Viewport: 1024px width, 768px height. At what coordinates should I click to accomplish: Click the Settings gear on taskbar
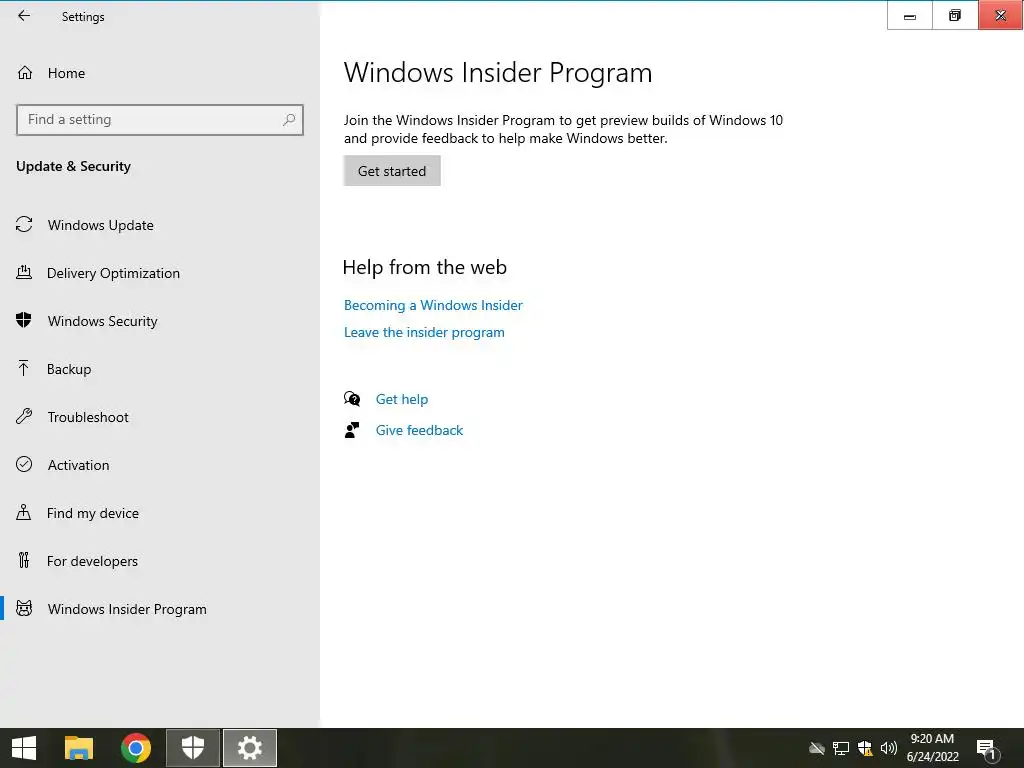click(x=249, y=748)
